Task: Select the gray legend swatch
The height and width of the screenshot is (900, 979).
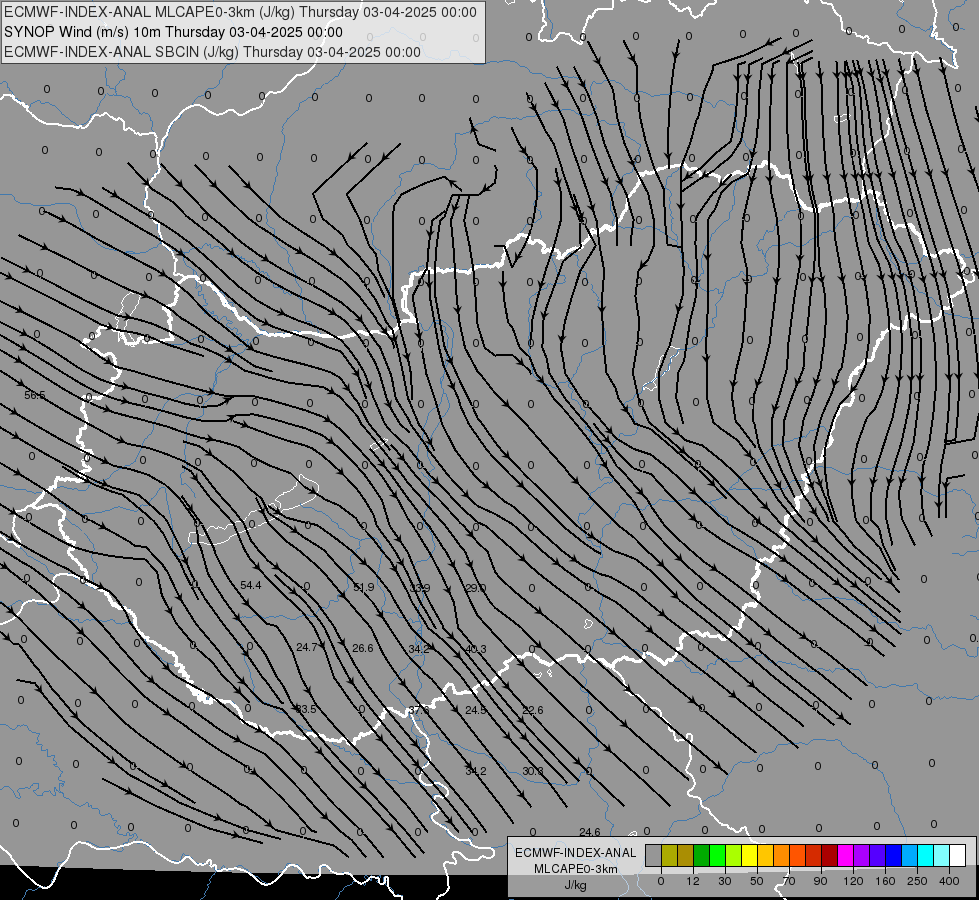Action: [x=654, y=855]
